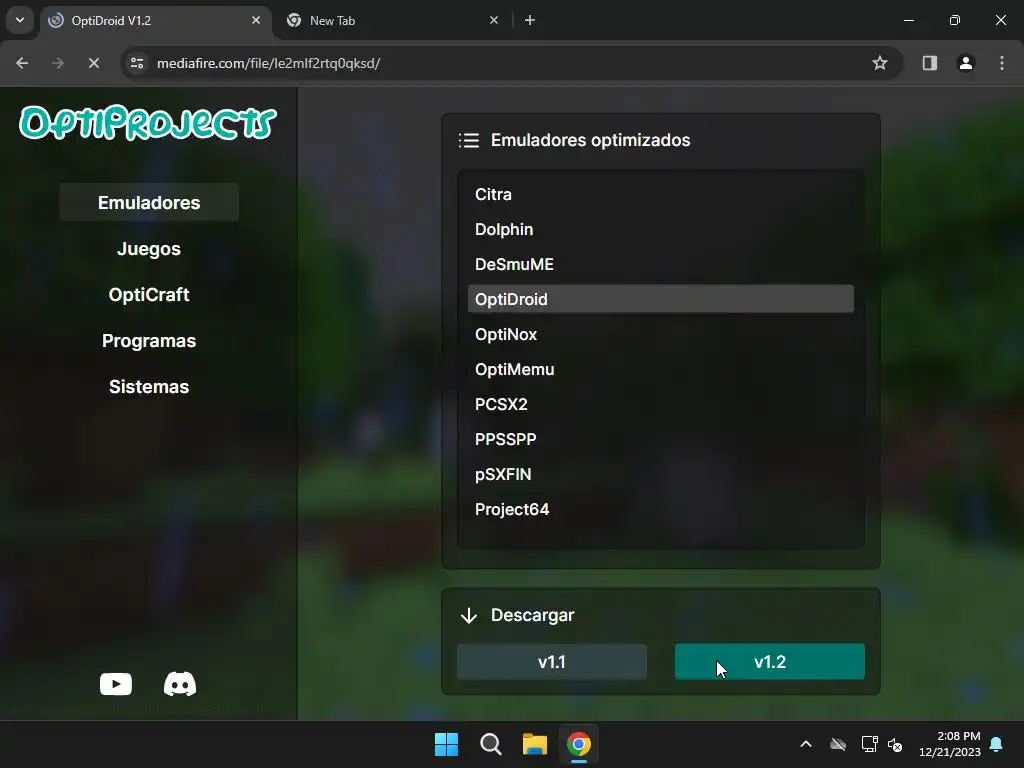The image size is (1024, 768).
Task: Open the YouTube icon link in sidebar
Action: pyautogui.click(x=116, y=684)
